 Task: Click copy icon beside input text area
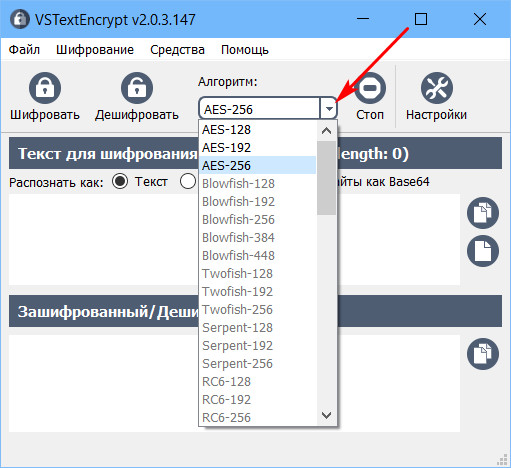click(x=483, y=213)
